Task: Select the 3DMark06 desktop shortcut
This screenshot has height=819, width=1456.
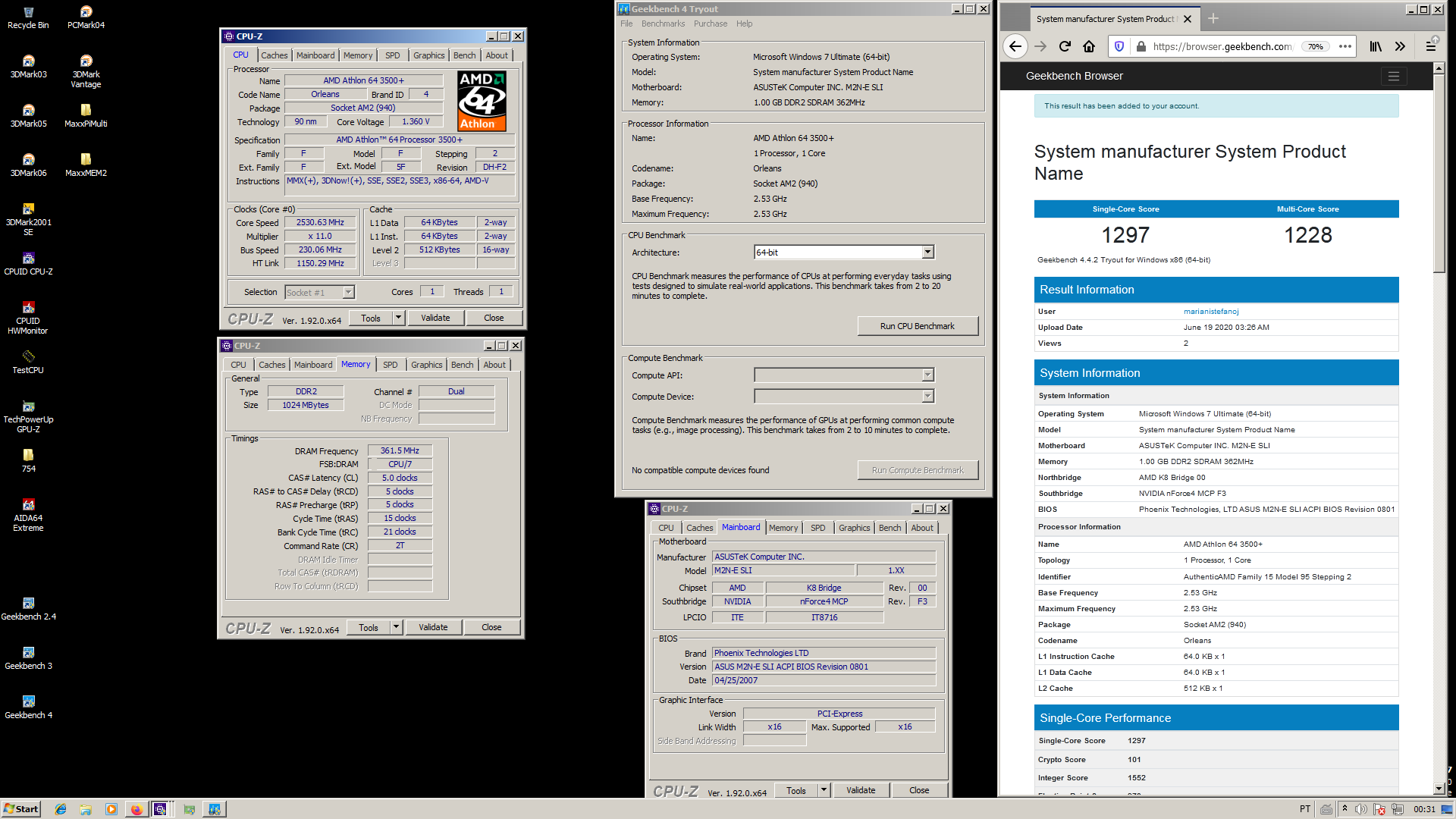Action: (x=28, y=165)
